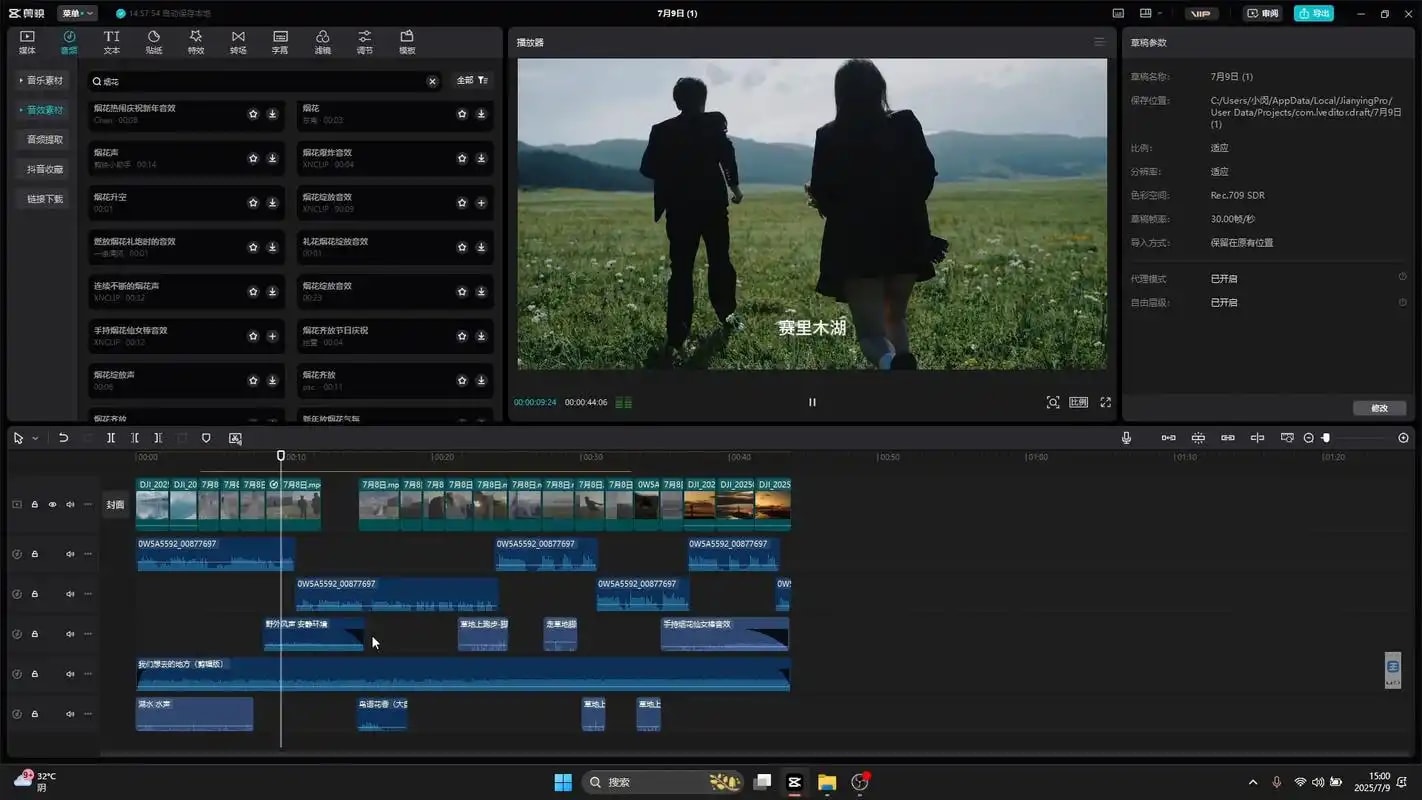Select the split clip tool in timeline toolbar
Viewport: 1422px width, 800px height.
tap(111, 438)
